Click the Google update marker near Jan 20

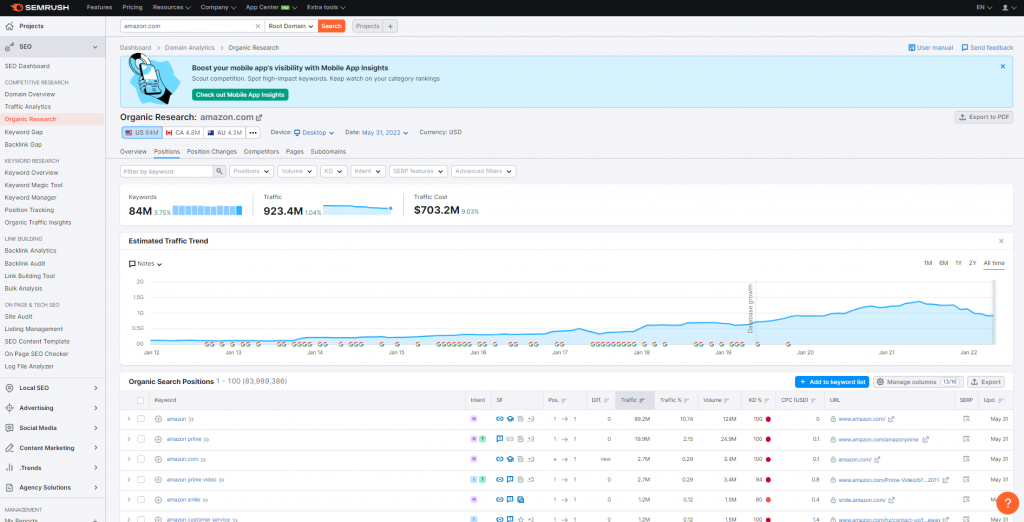(788, 344)
